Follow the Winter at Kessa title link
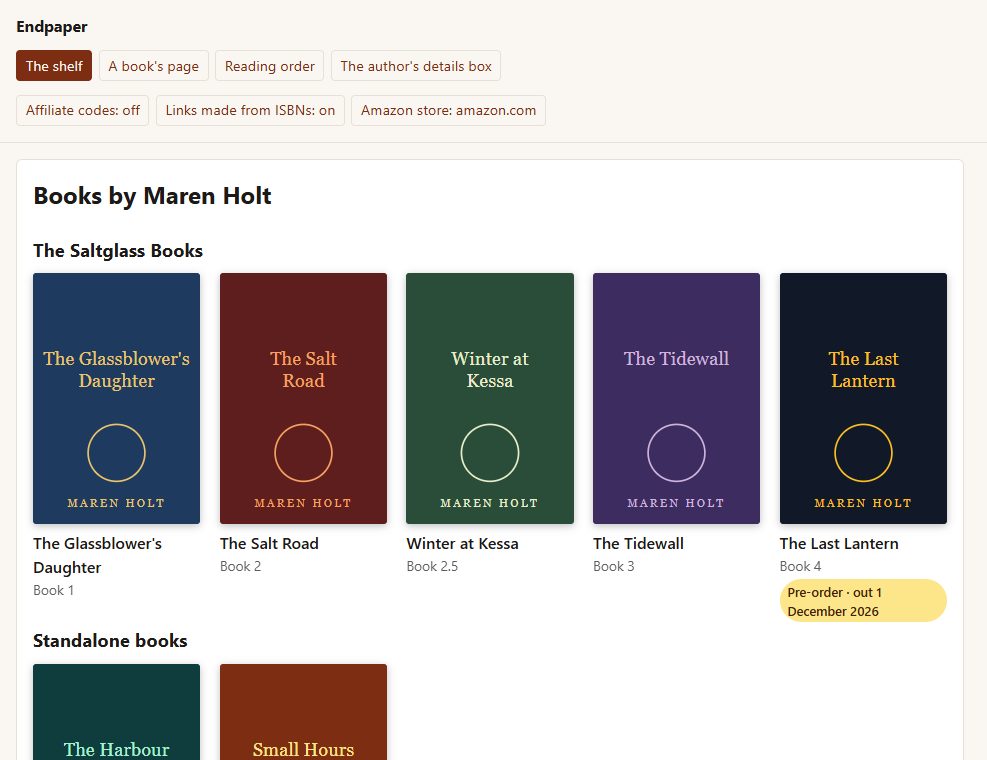 [x=463, y=543]
